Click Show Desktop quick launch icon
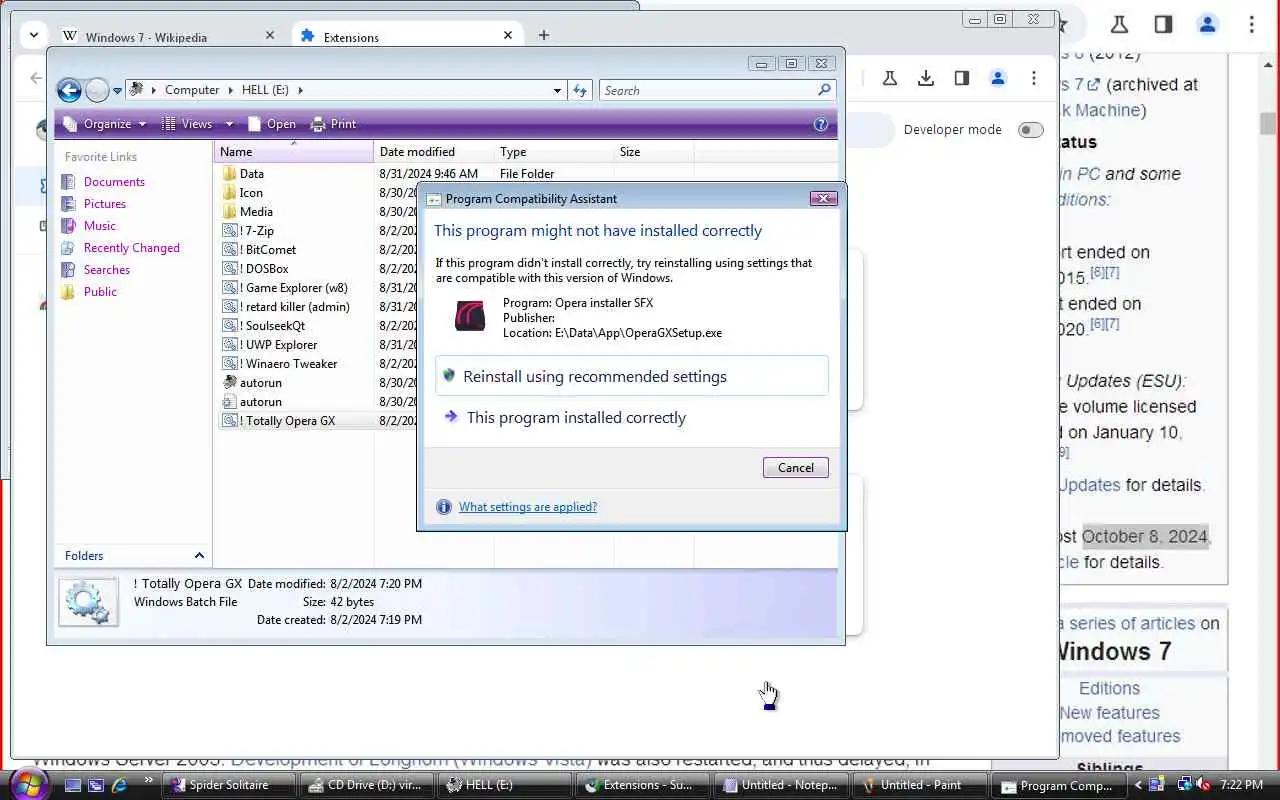The height and width of the screenshot is (800, 1280). tap(72, 785)
